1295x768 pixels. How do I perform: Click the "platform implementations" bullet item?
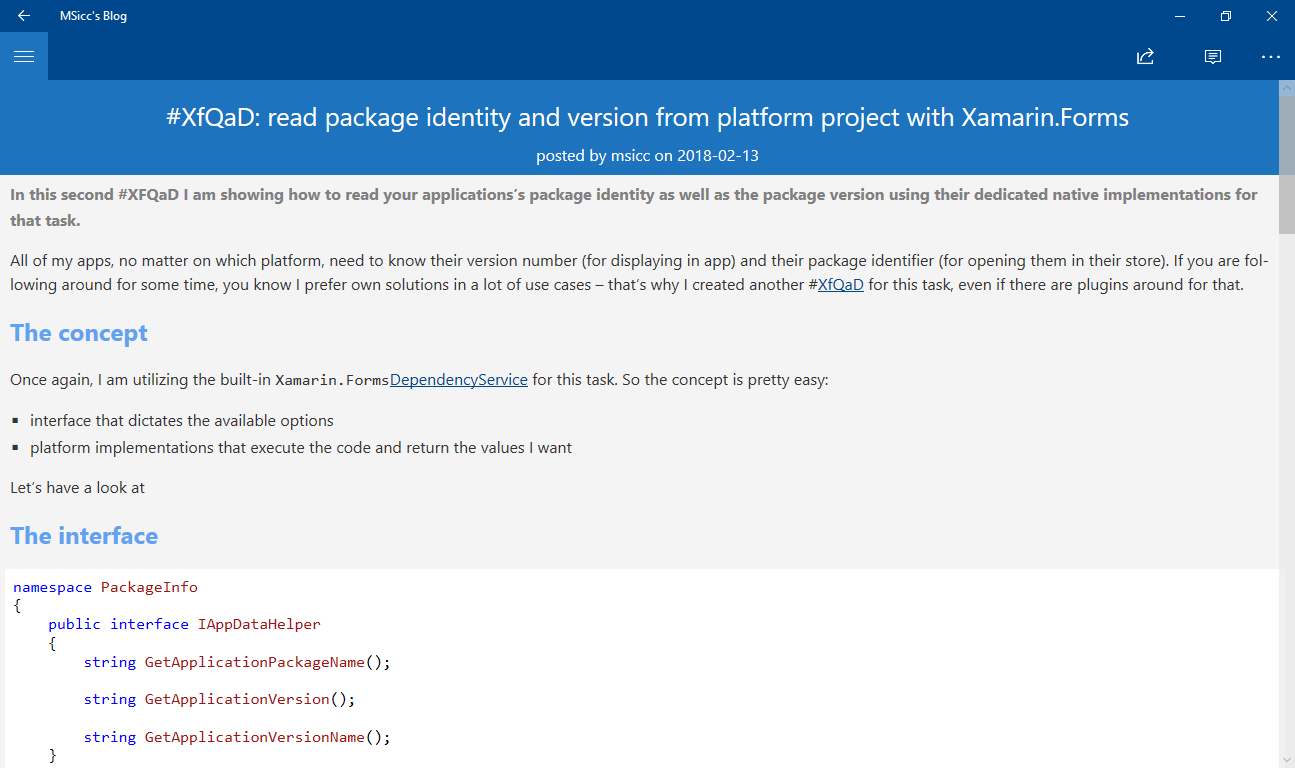[x=301, y=448]
